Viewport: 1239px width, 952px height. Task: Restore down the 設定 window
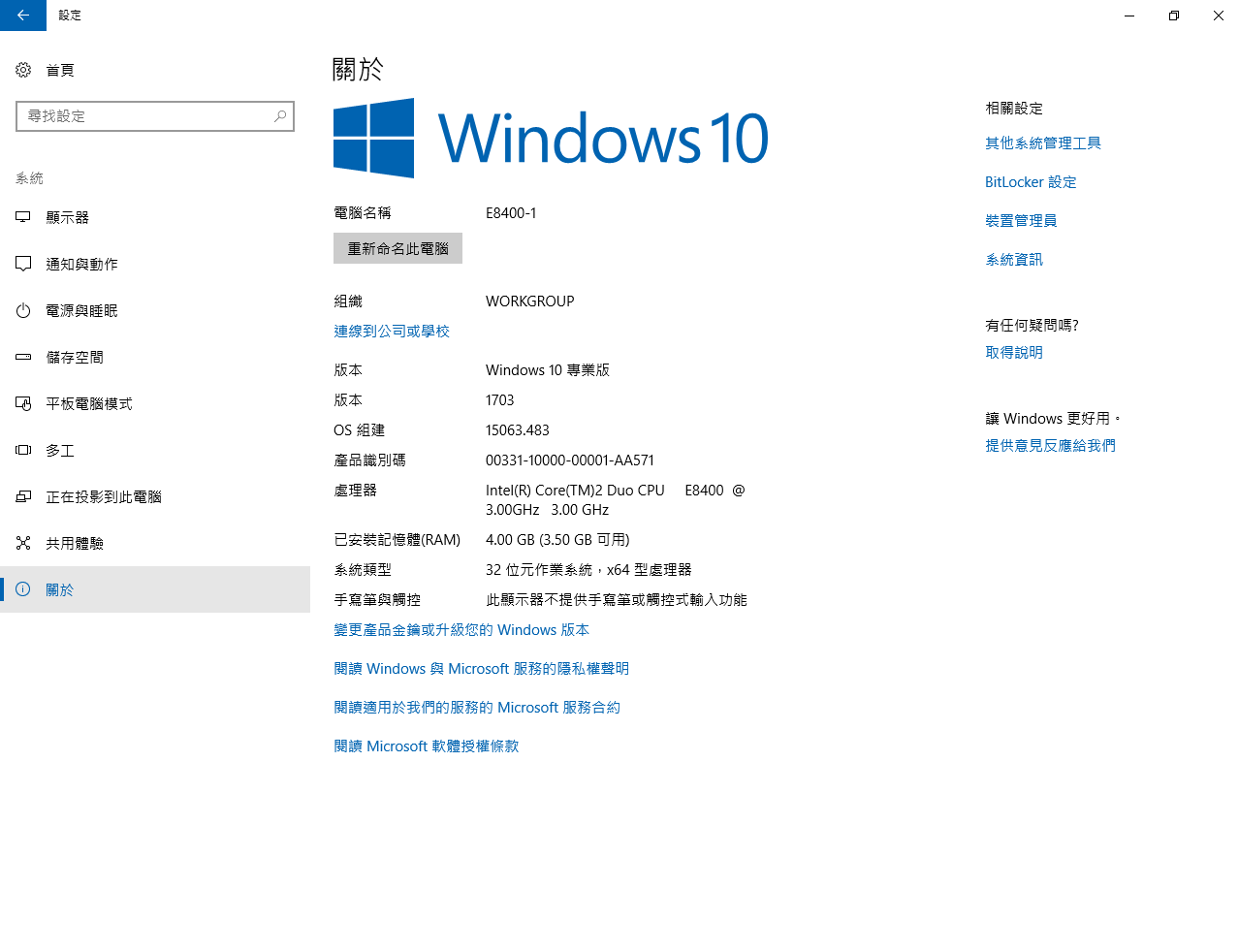pos(1174,16)
